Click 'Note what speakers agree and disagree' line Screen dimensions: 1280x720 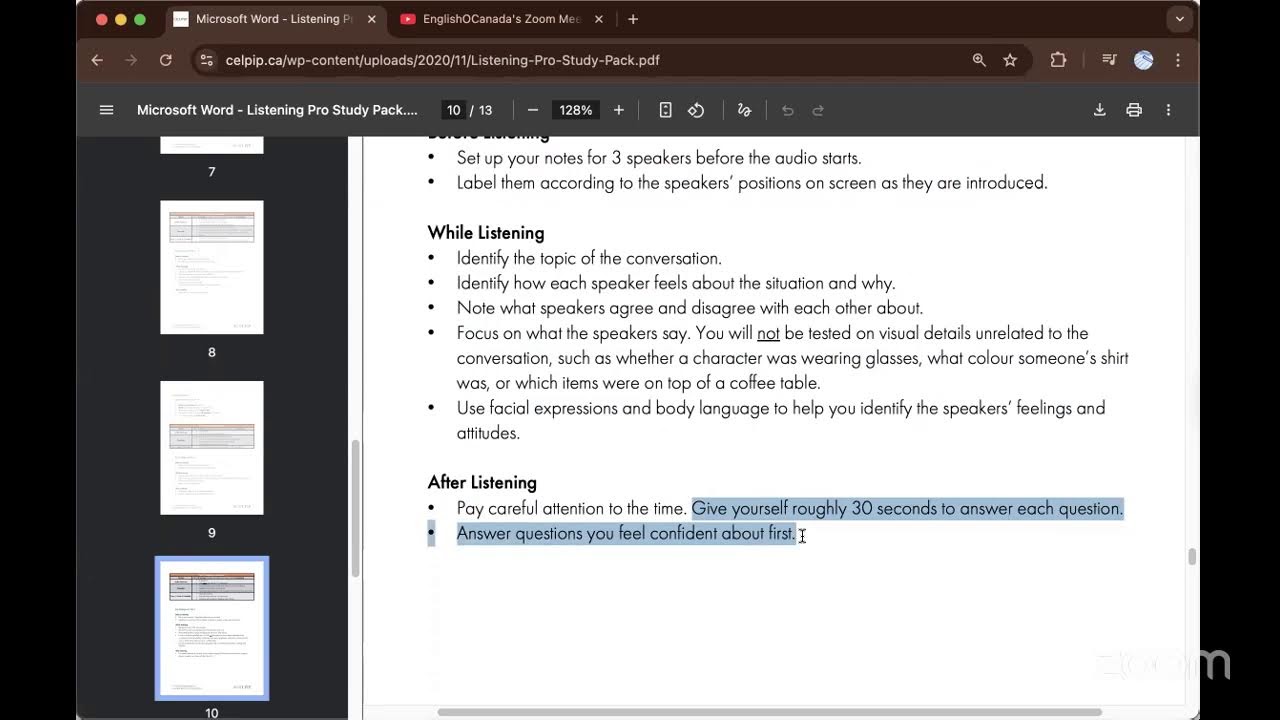click(690, 308)
